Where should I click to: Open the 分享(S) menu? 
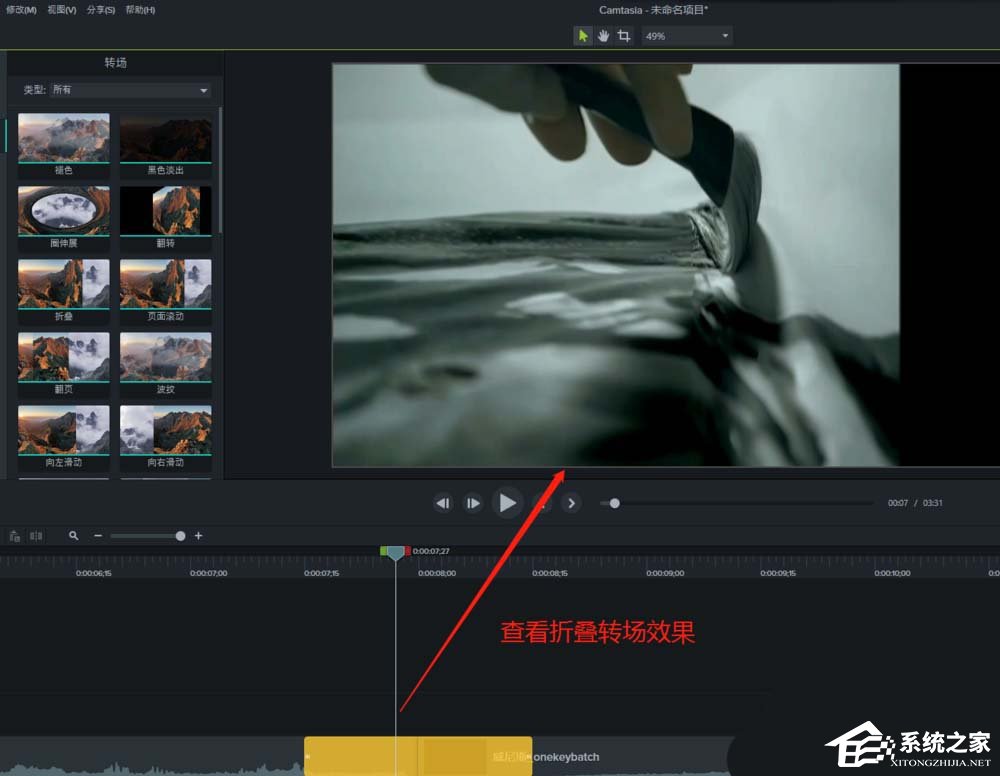coord(98,10)
